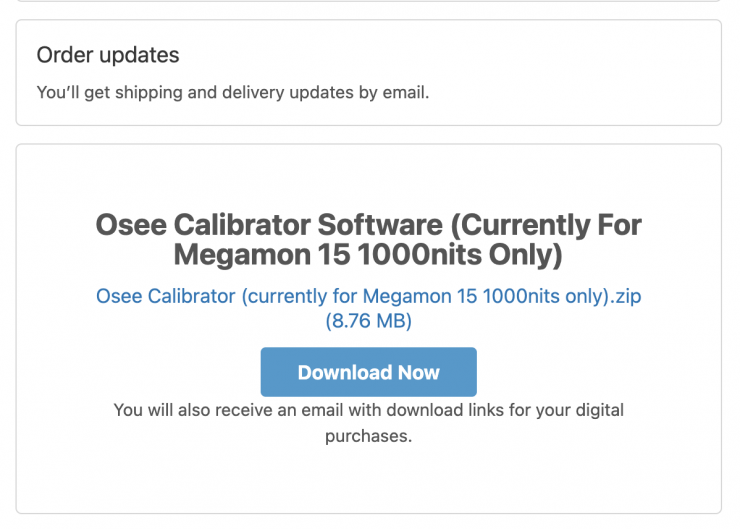This screenshot has height=529, width=740.
Task: Click the title's second line "Megamon 15 1000nits Only)"
Action: [368, 254]
